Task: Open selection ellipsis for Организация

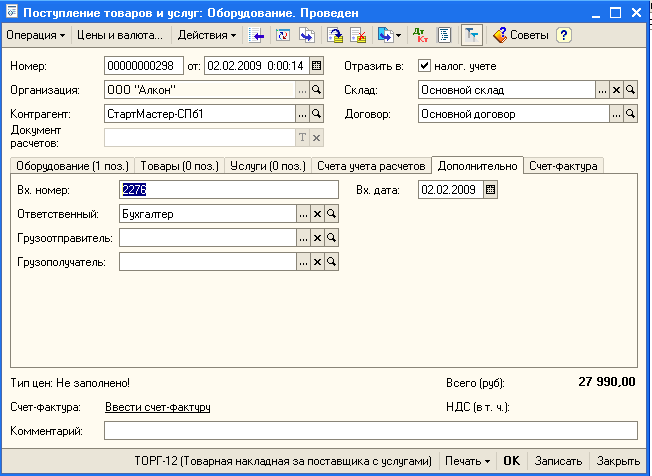Action: pos(302,90)
